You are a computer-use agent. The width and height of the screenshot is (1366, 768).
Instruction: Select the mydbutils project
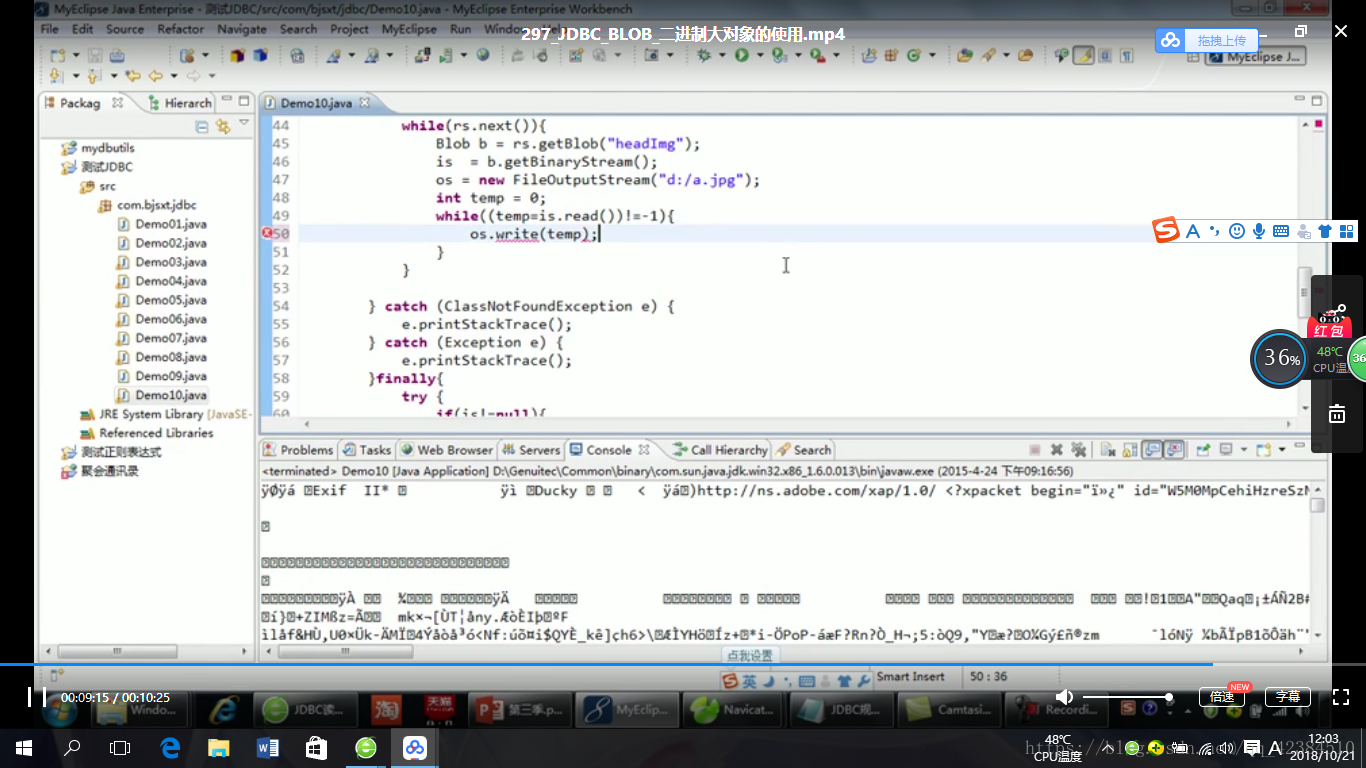coord(98,148)
